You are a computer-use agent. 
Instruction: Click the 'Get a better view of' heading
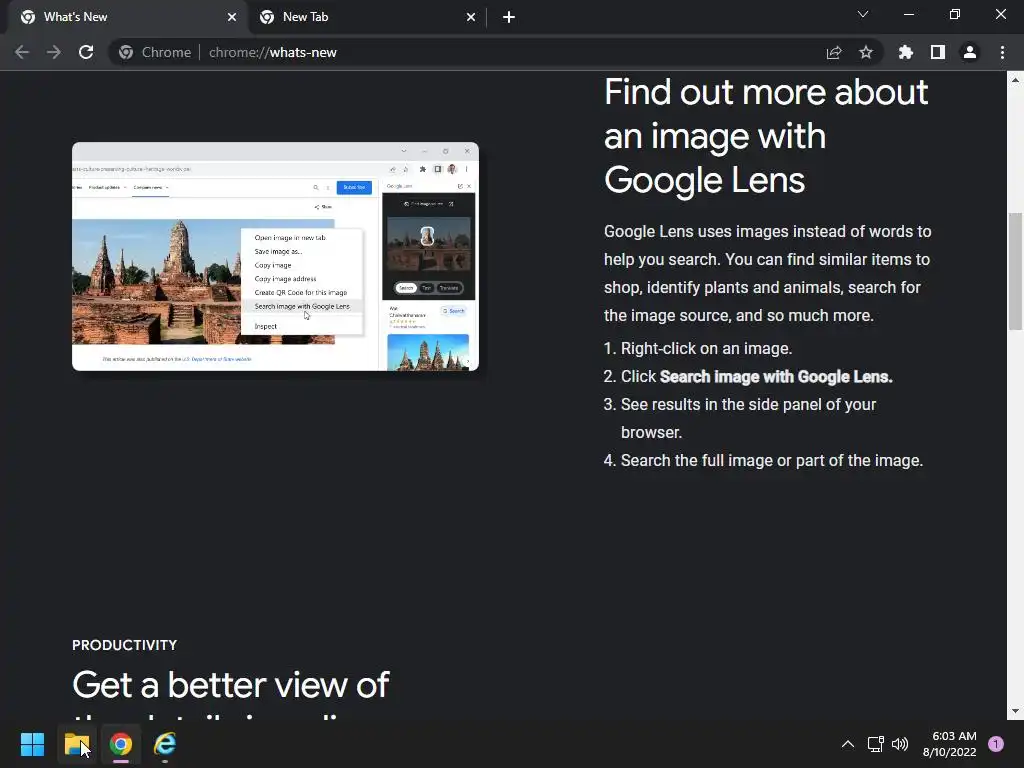(x=231, y=685)
